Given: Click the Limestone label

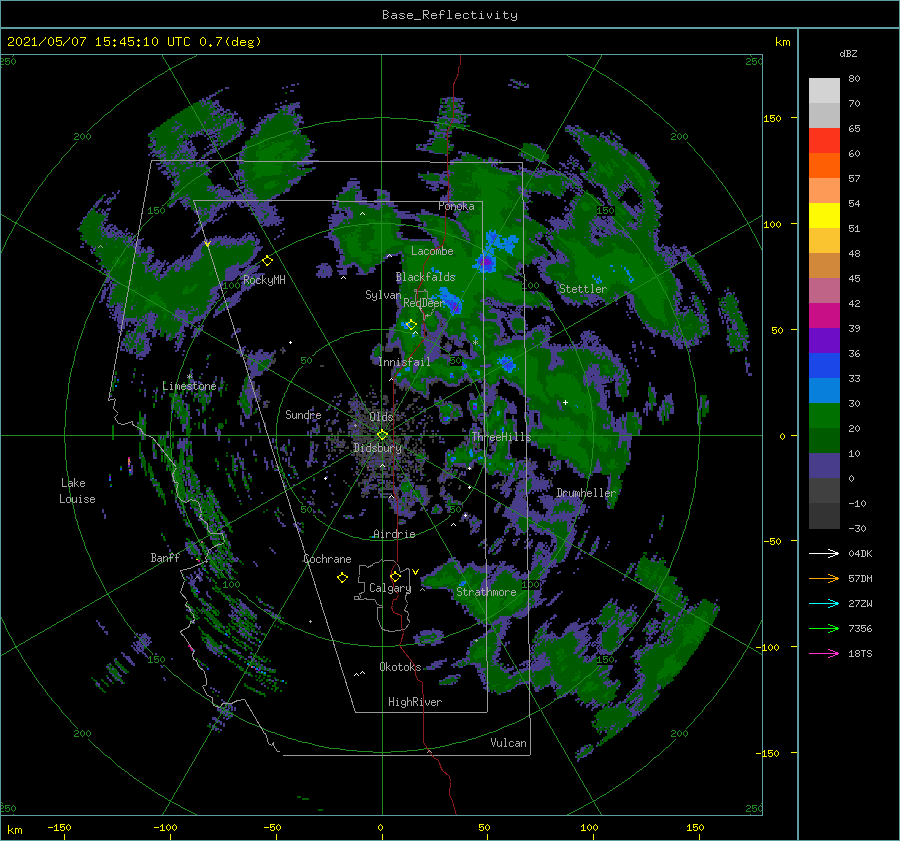Looking at the screenshot, I should point(189,386).
